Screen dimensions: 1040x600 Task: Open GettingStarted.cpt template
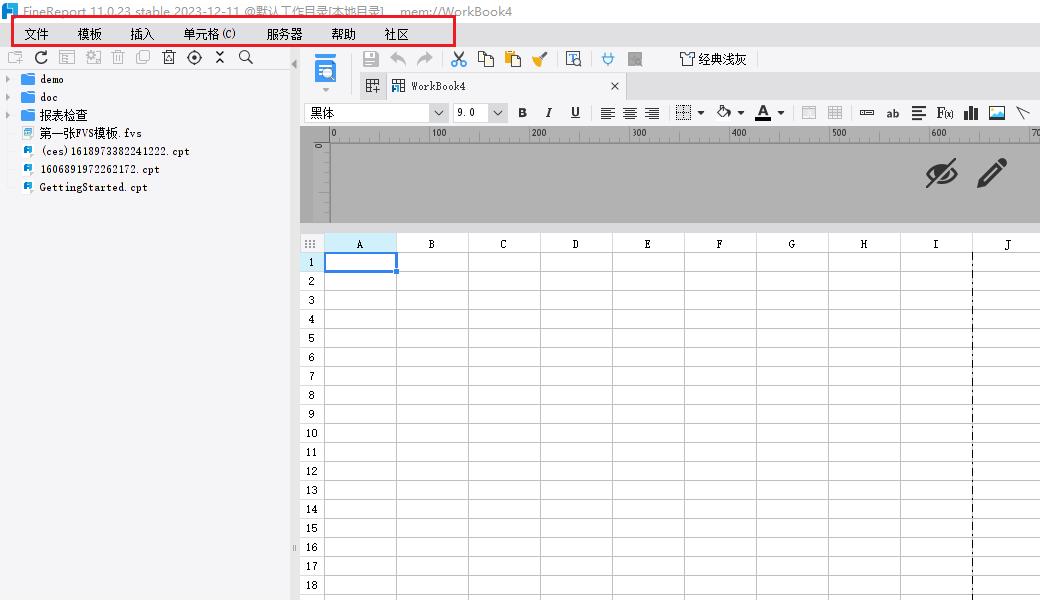point(93,188)
